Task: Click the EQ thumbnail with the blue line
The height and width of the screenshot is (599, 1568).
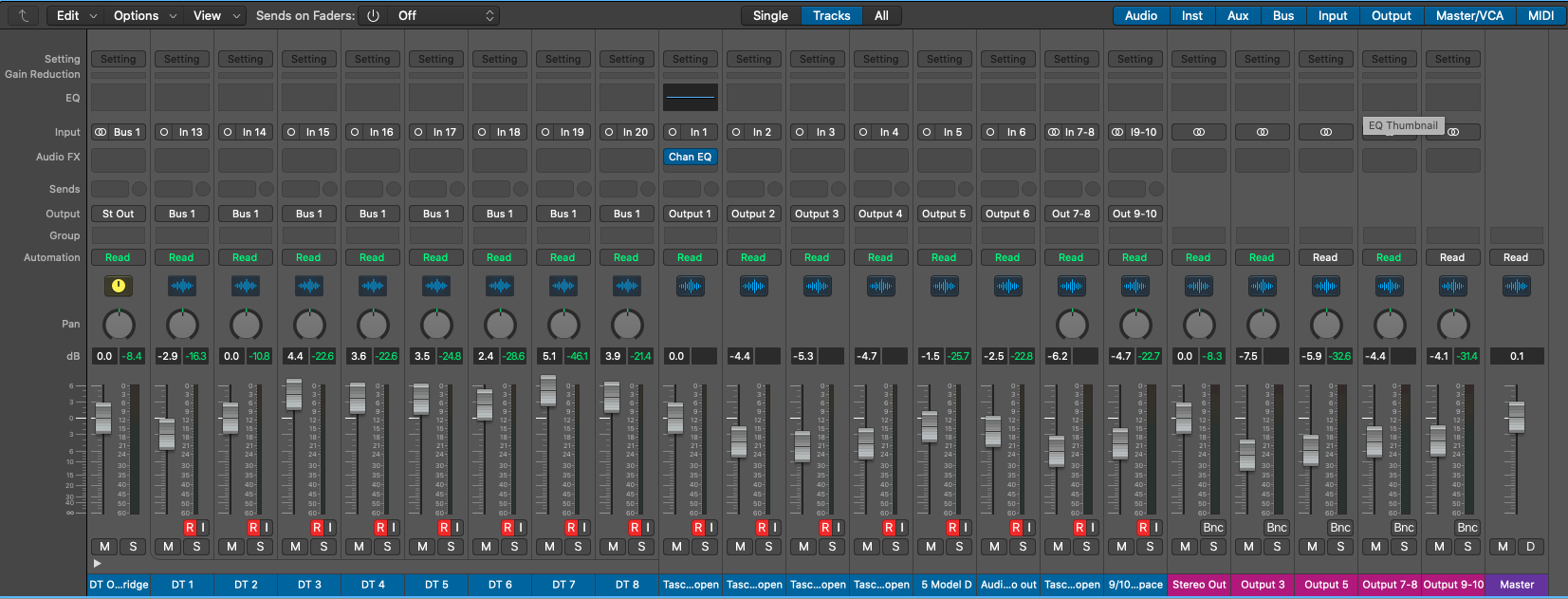Action: (x=690, y=97)
